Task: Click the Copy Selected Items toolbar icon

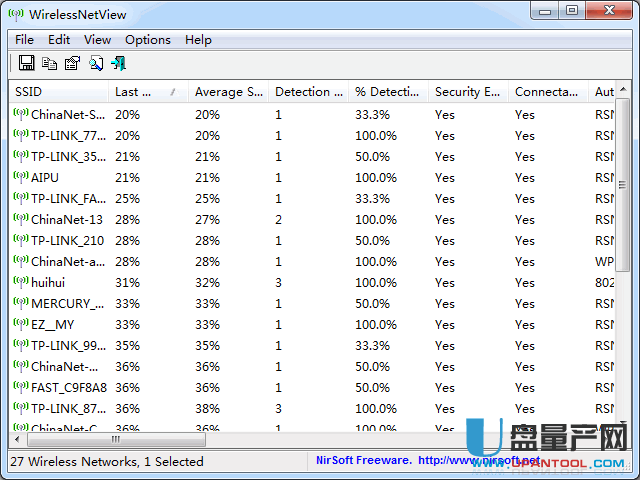Action: 49,63
